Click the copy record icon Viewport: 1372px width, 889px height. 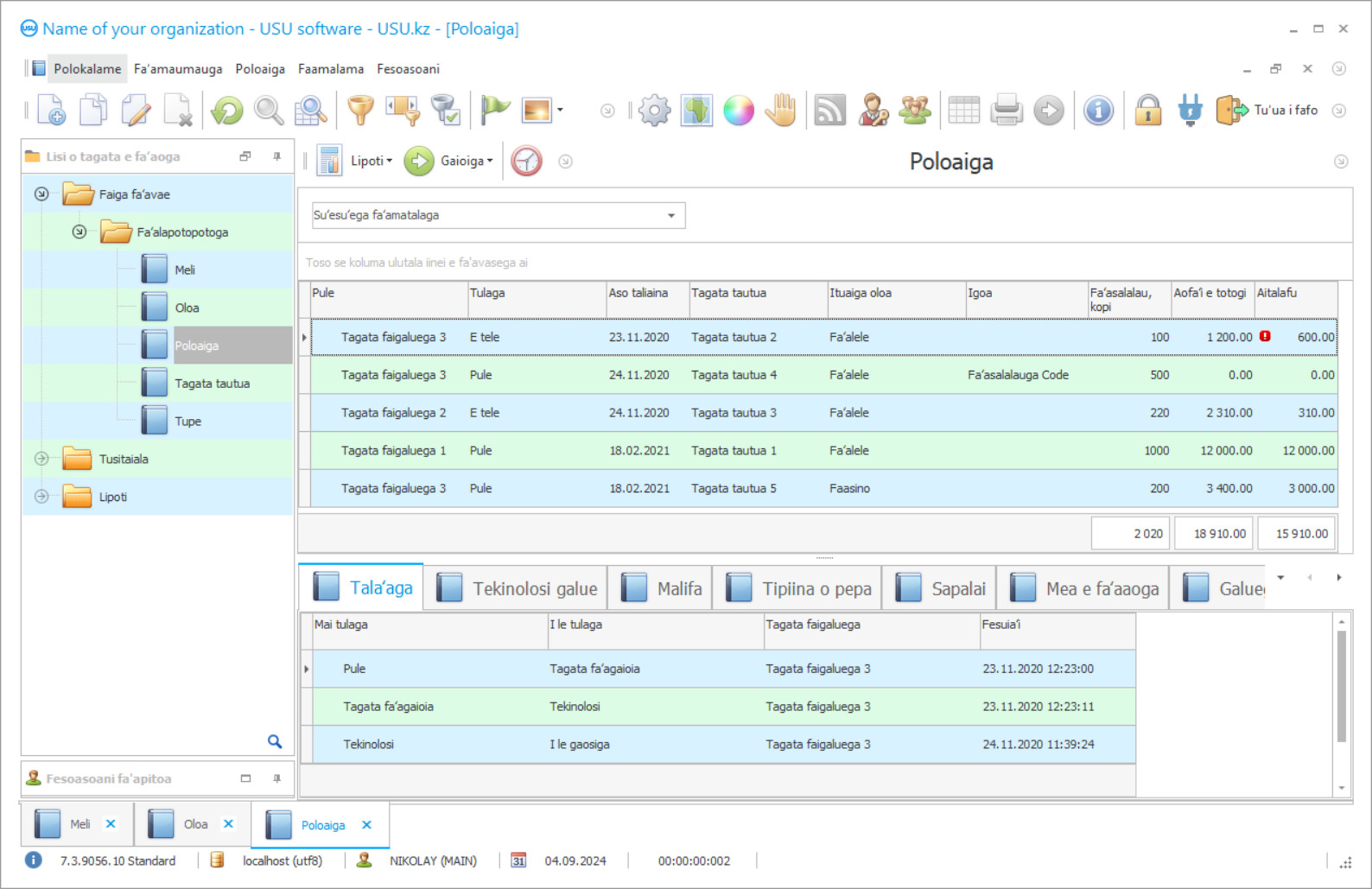tap(93, 111)
